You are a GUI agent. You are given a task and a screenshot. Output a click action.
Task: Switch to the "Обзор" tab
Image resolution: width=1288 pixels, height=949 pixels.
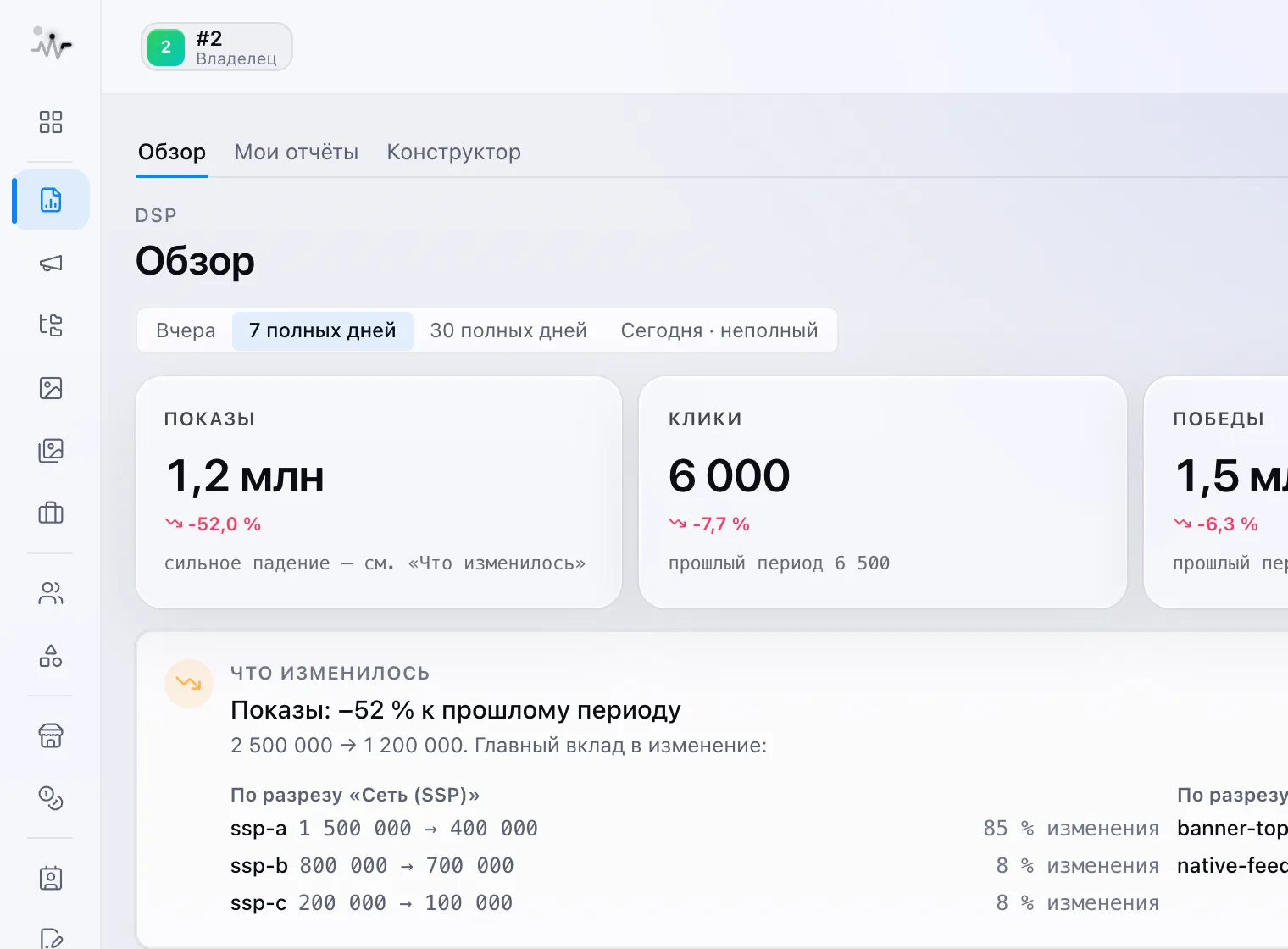click(x=172, y=153)
